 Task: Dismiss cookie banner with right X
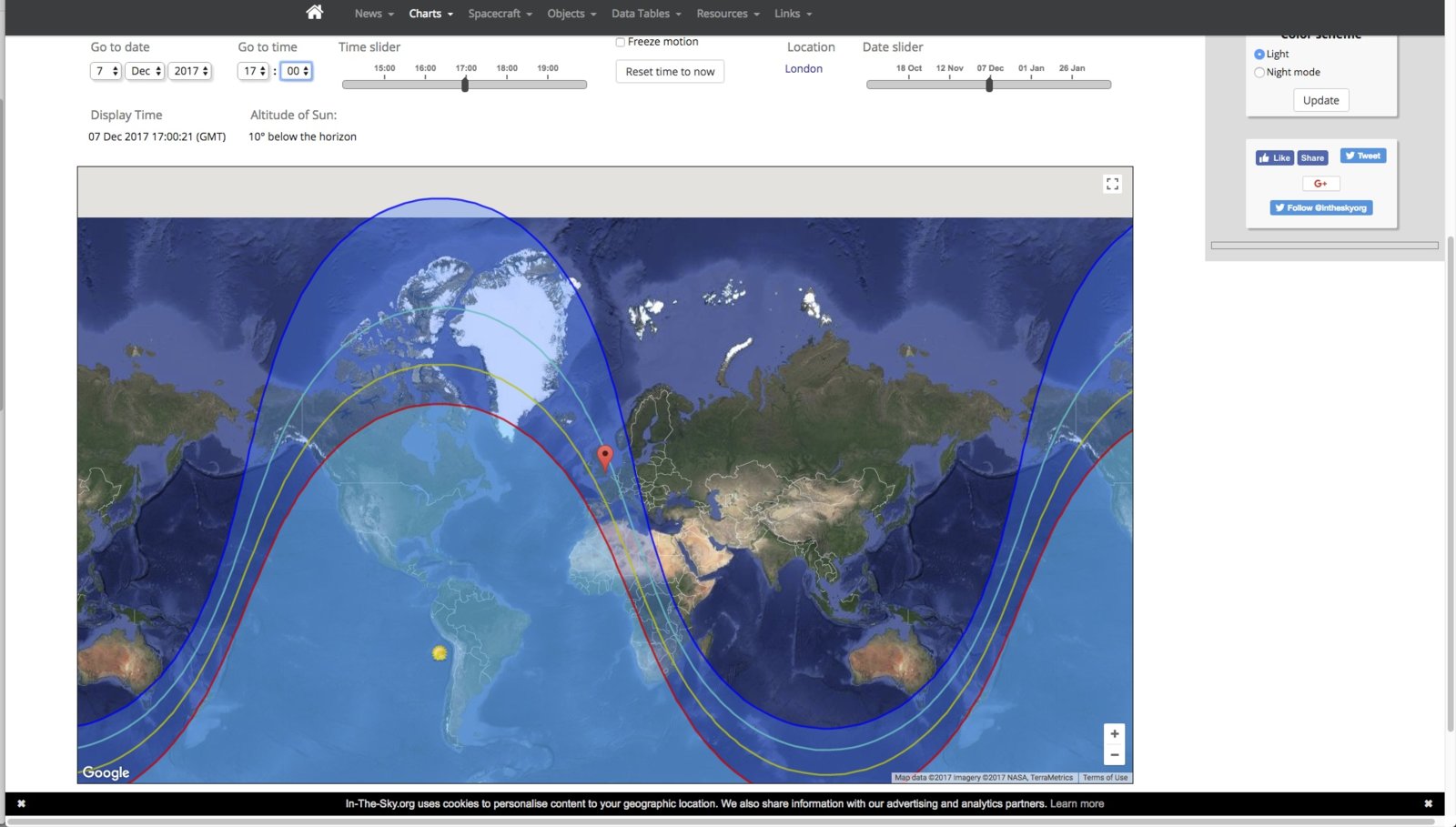point(1428,803)
